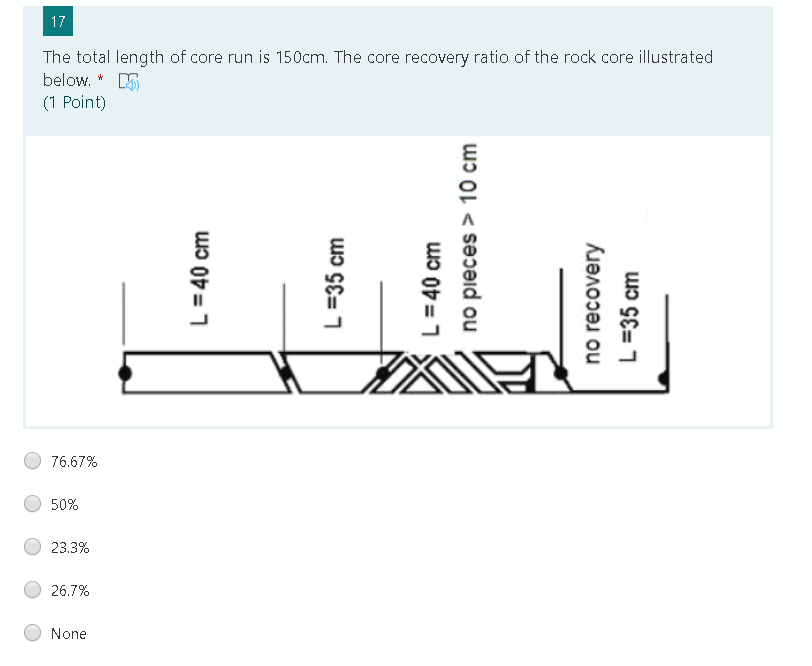Viewport: 812px width, 666px height.
Task: Click the '(1 Point)' text
Action: [x=74, y=102]
